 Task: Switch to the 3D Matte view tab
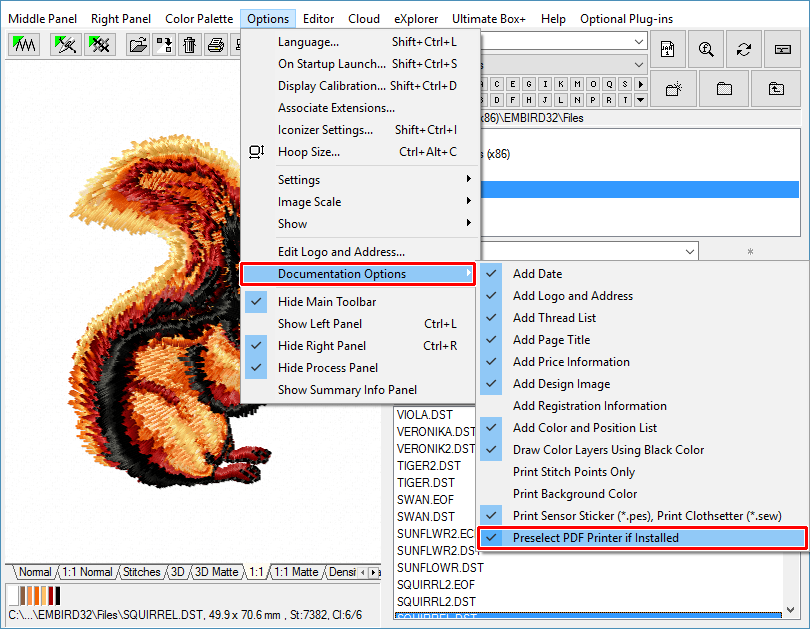(216, 572)
